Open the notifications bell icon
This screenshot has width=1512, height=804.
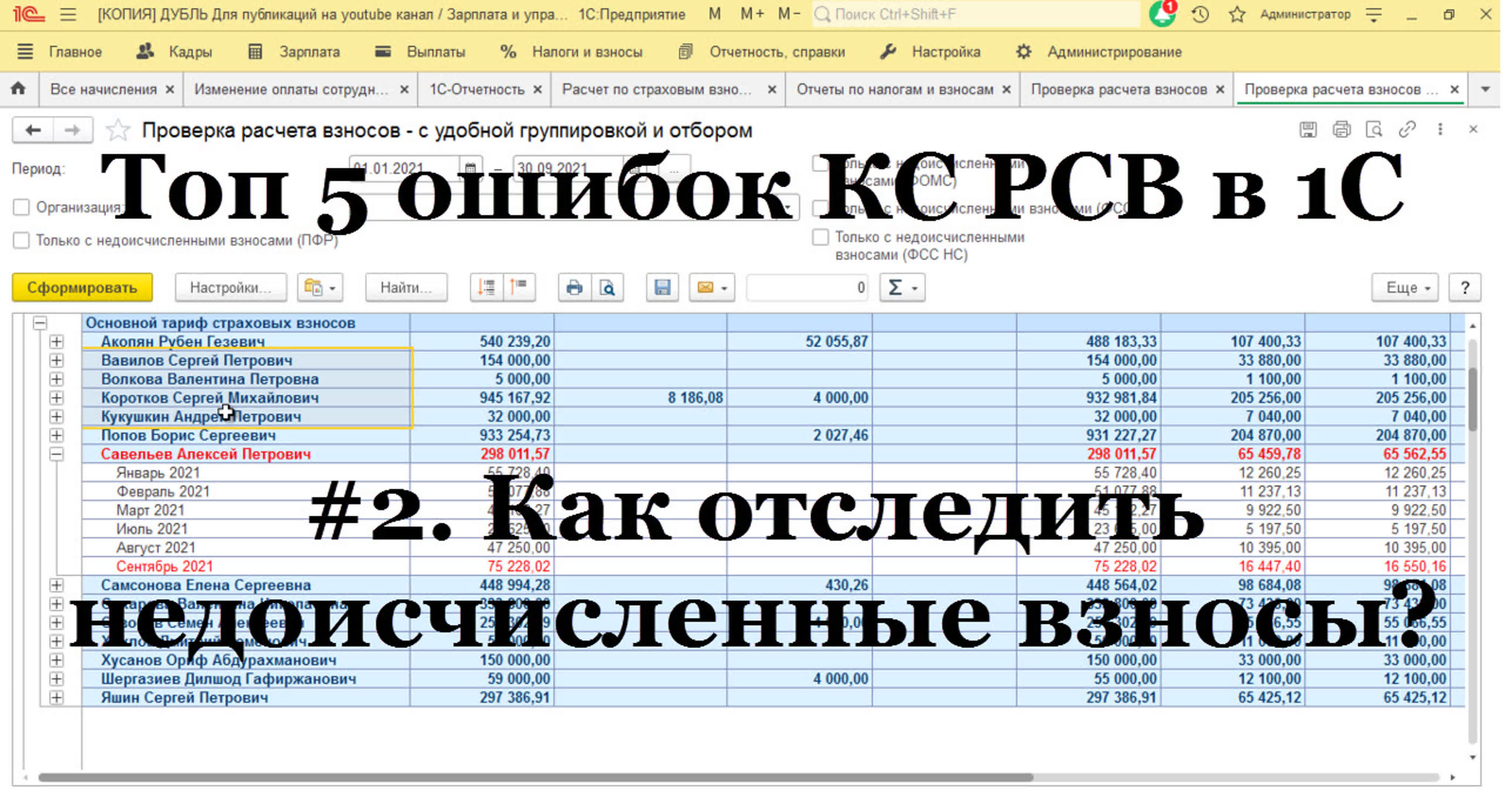pyautogui.click(x=1162, y=14)
